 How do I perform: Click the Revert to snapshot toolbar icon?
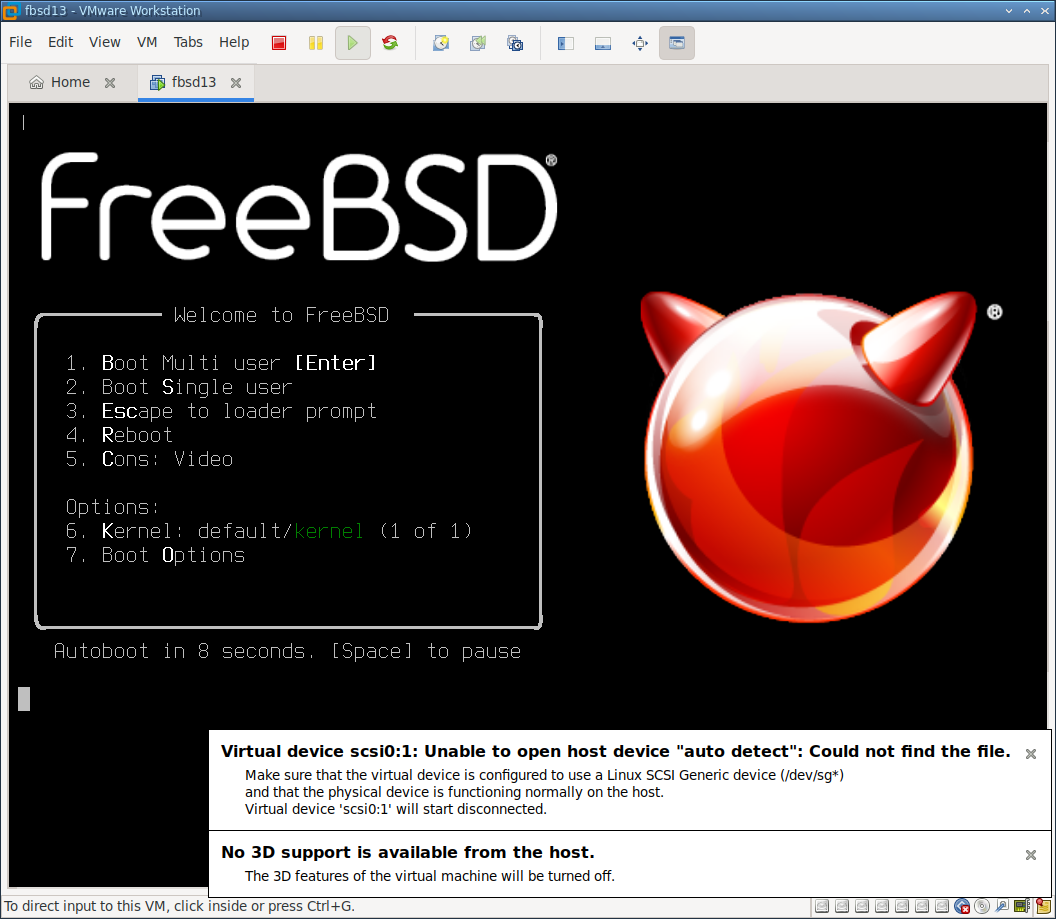coord(478,43)
